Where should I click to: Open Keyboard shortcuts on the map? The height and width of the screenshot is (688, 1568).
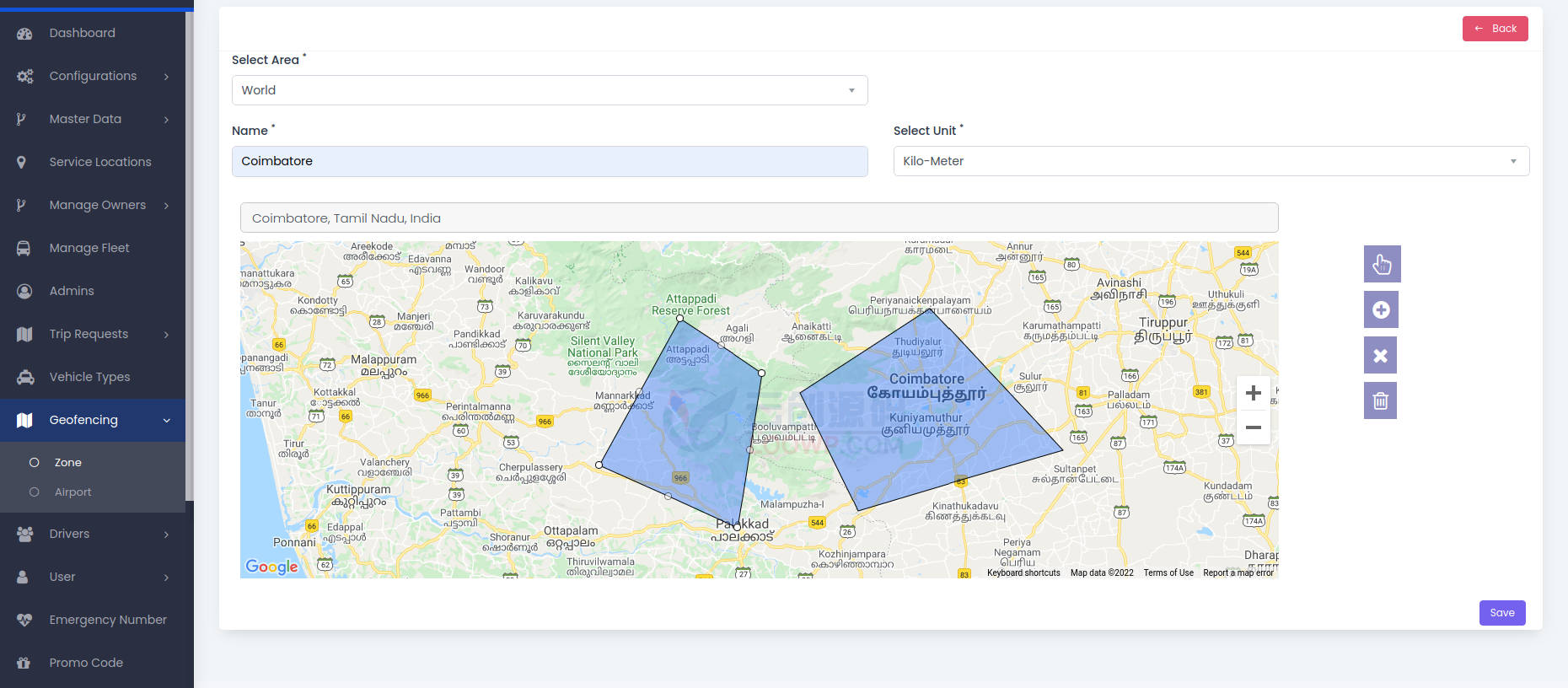click(1023, 572)
